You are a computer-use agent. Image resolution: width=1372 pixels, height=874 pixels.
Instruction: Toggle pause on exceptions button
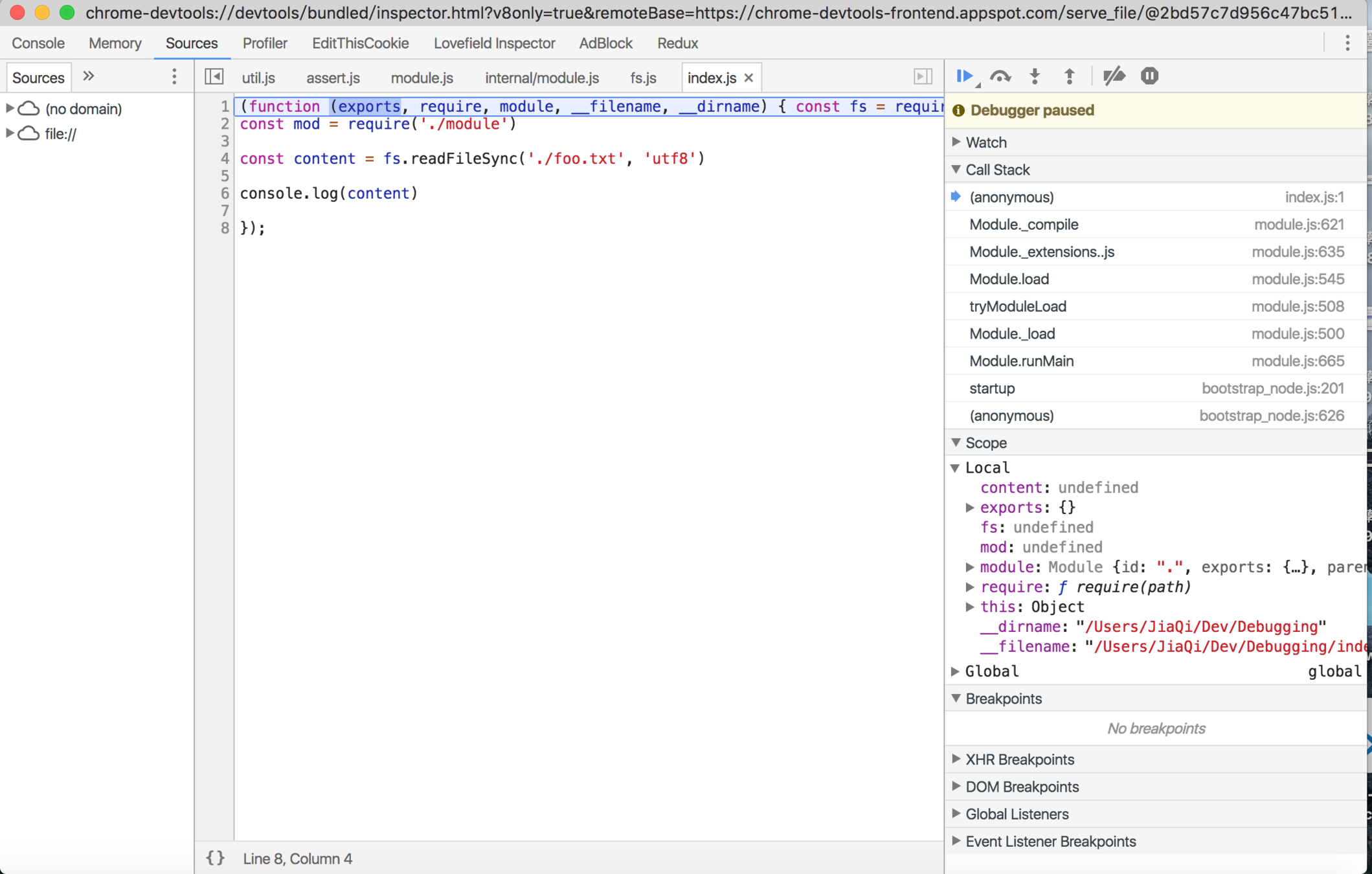(x=1149, y=76)
